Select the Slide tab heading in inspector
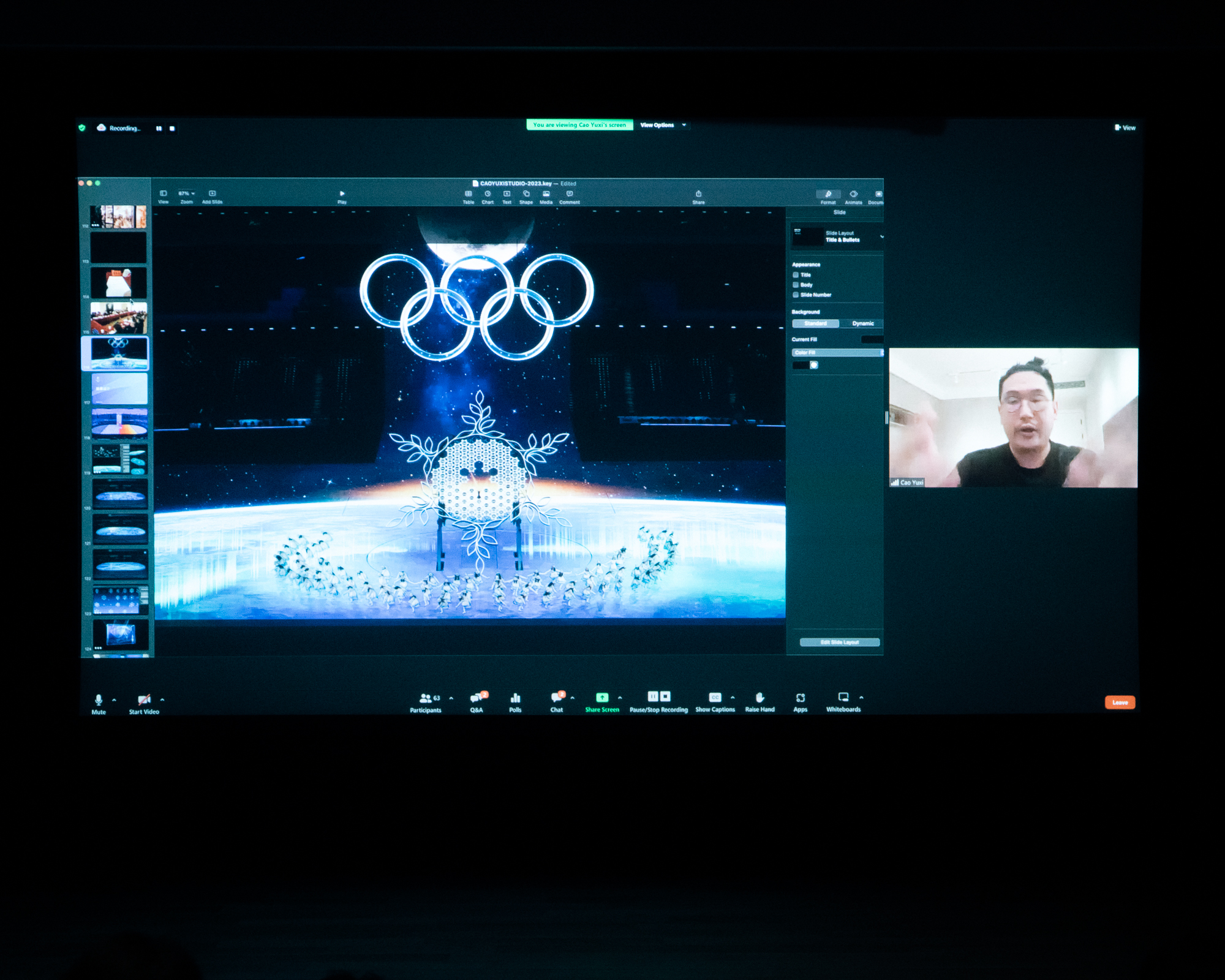 pos(839,213)
